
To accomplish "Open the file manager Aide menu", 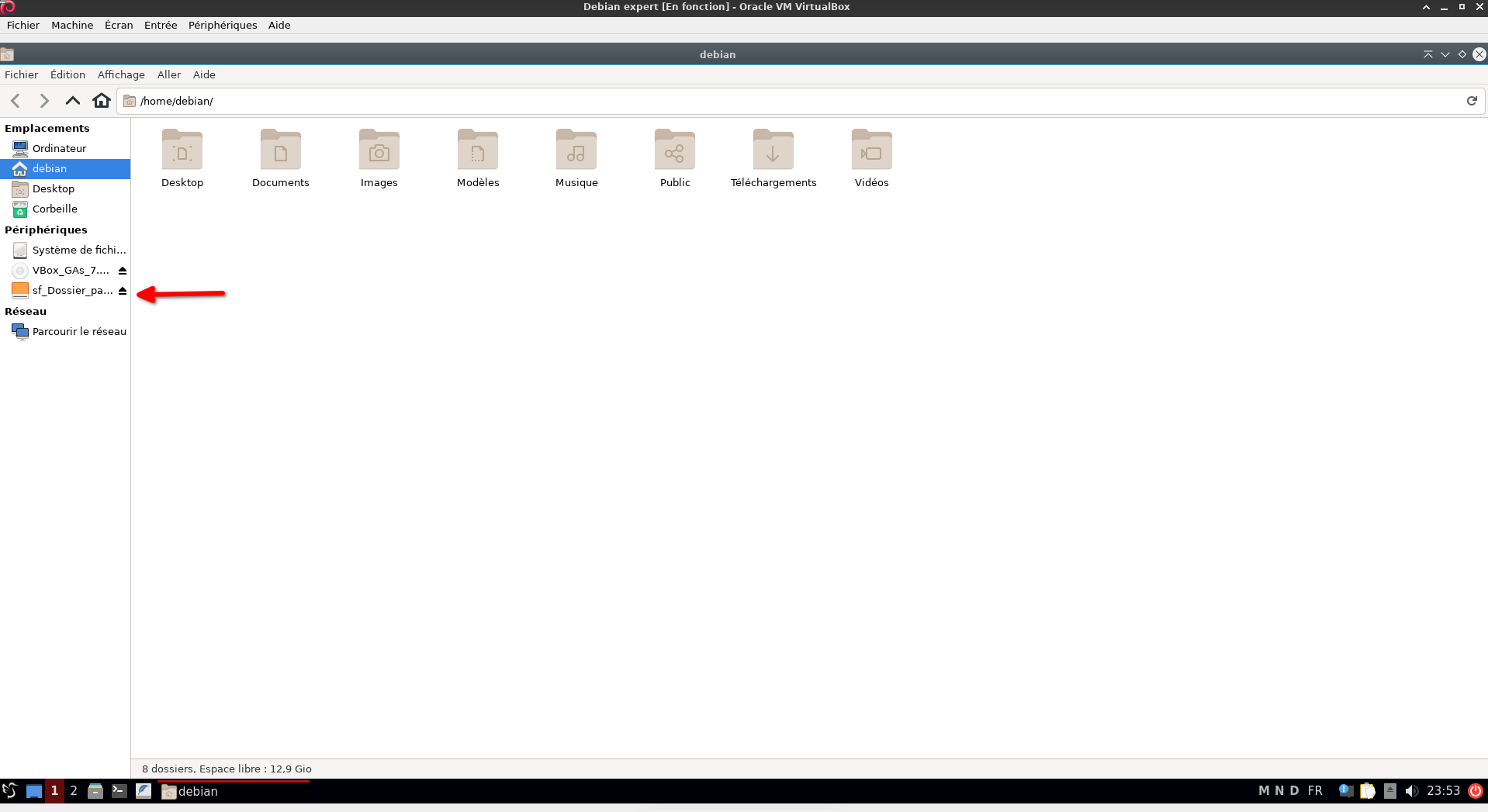I will (x=204, y=74).
